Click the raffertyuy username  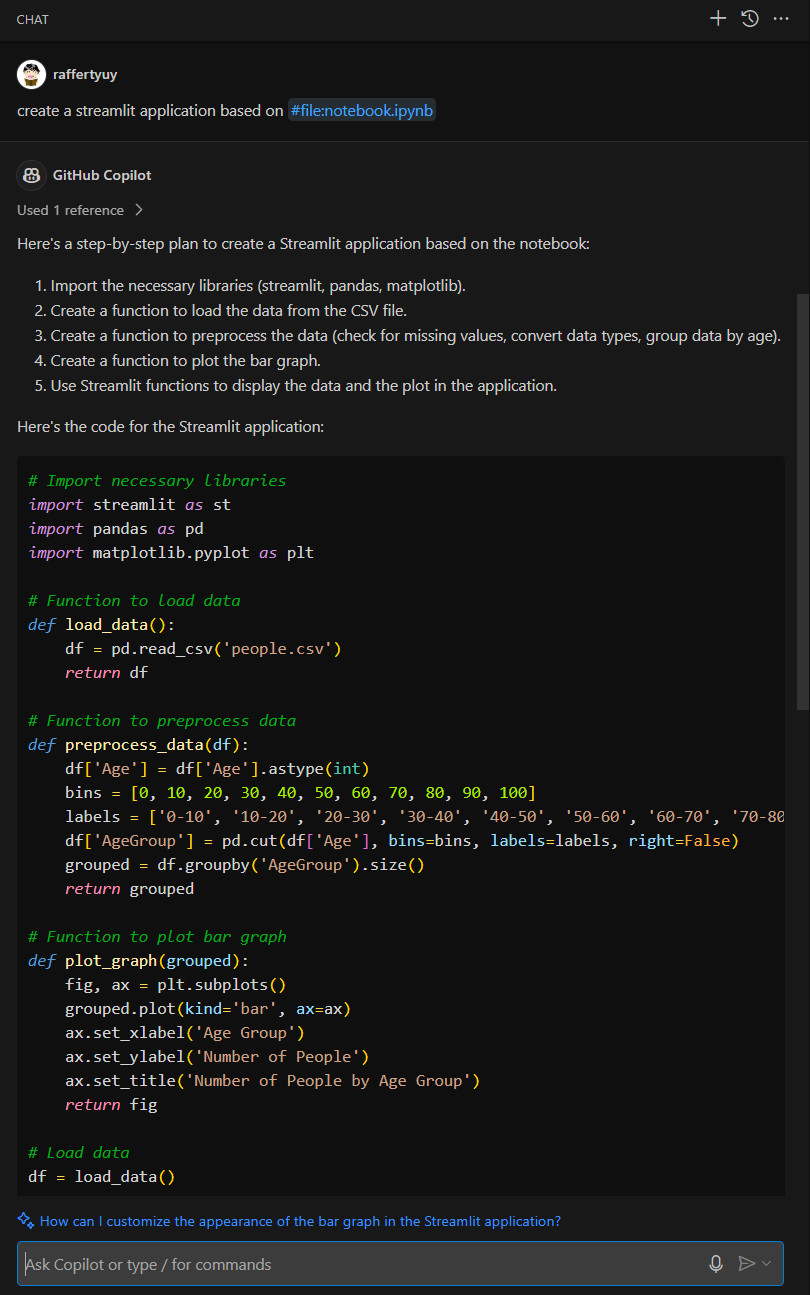coord(85,75)
